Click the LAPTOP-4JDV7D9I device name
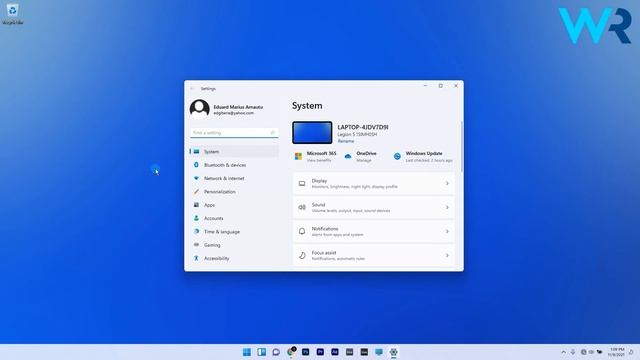Image resolution: width=640 pixels, height=360 pixels. [x=363, y=127]
